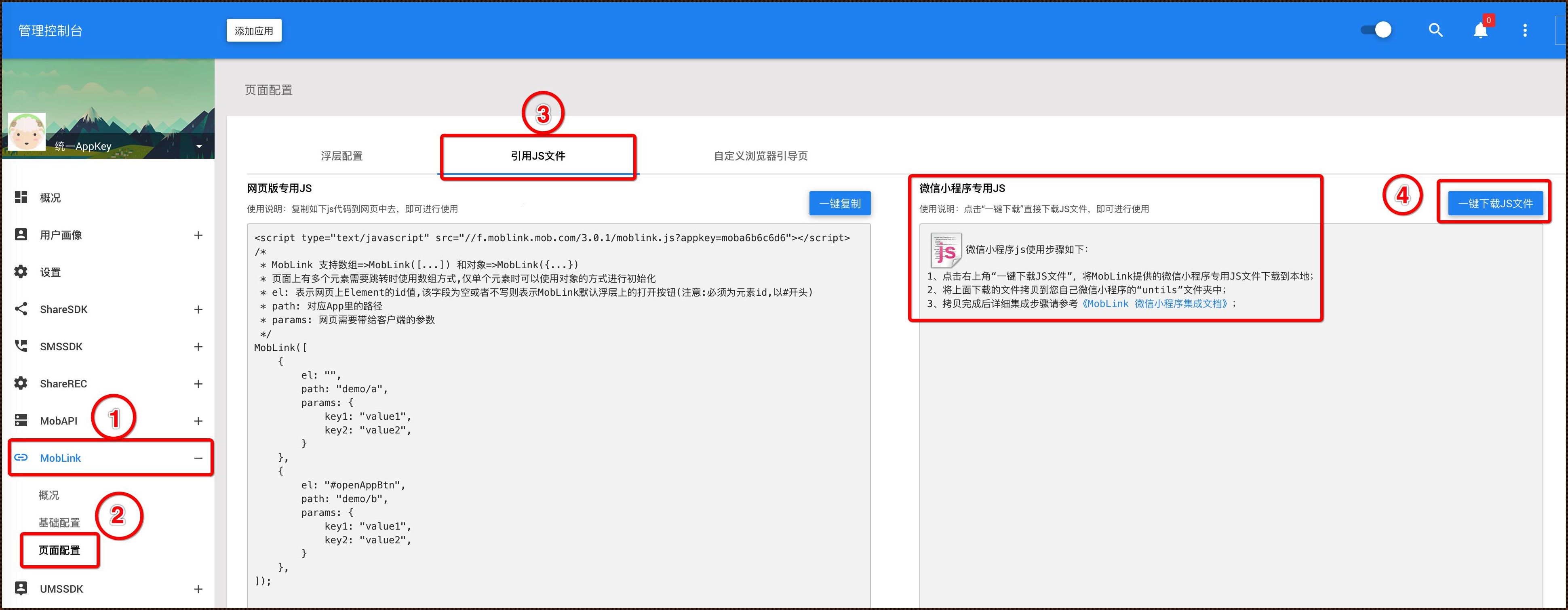Click the JS file icon in mini-program panel
This screenshot has height=610, width=1568.
point(946,250)
